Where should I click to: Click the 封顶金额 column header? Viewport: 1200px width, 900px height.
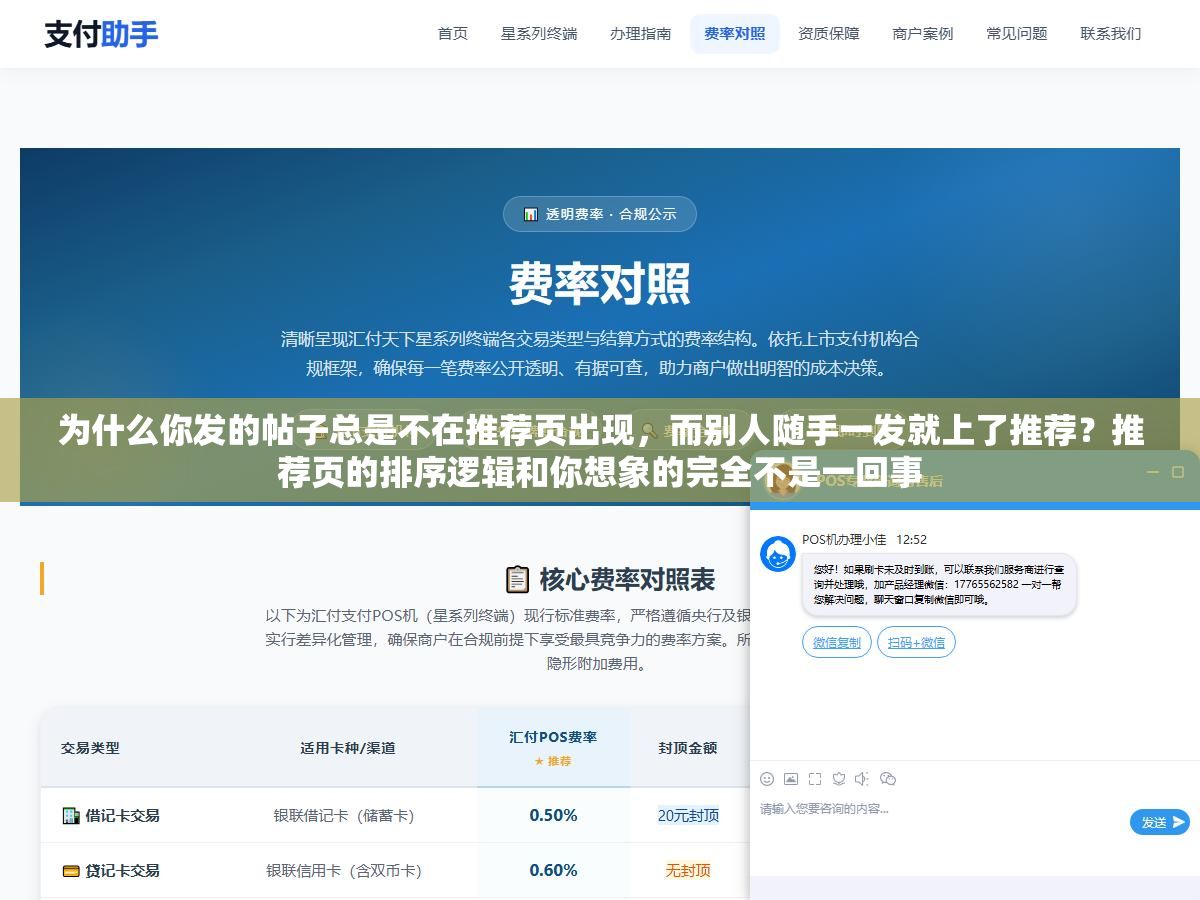[x=688, y=747]
